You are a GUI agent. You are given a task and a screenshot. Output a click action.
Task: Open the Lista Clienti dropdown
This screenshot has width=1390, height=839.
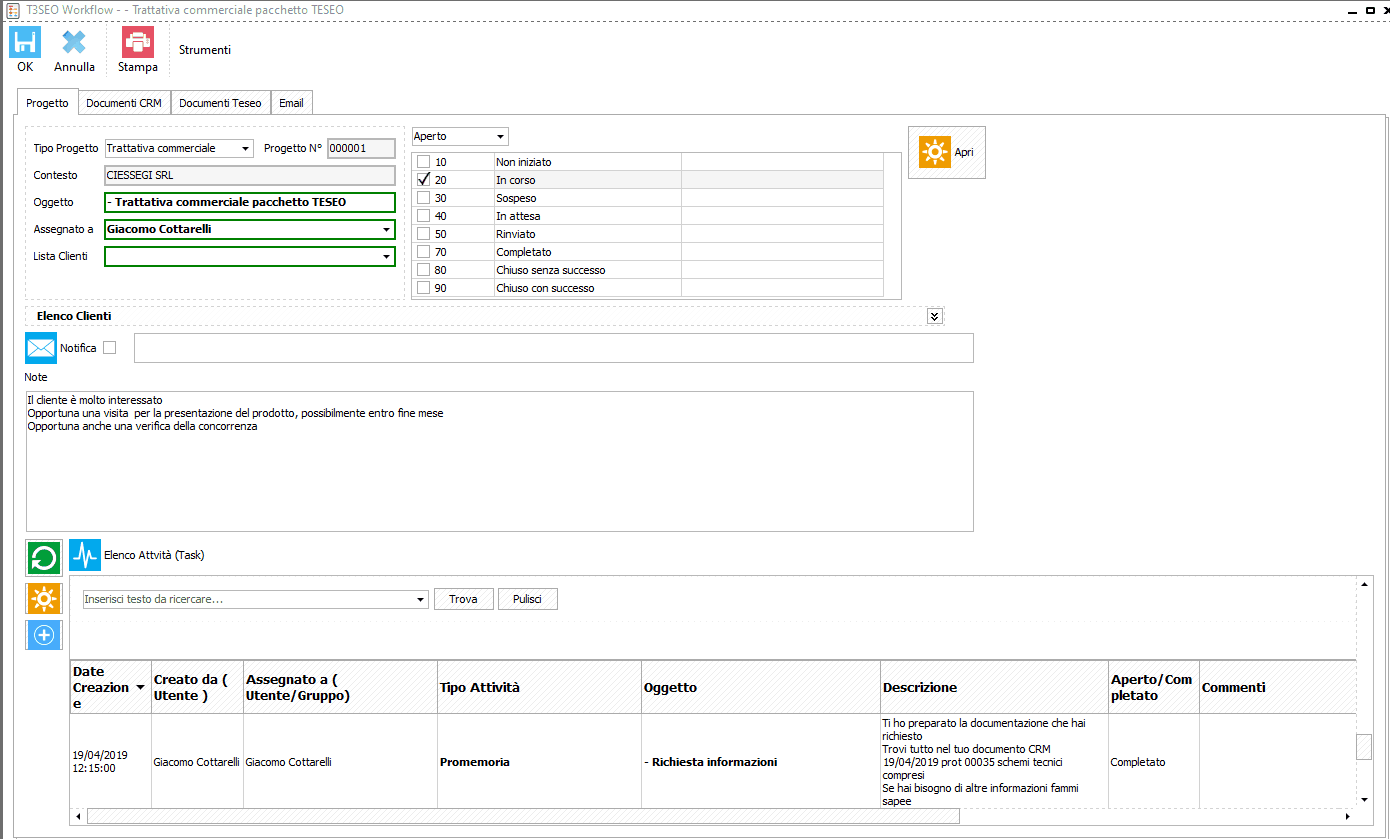tap(386, 257)
